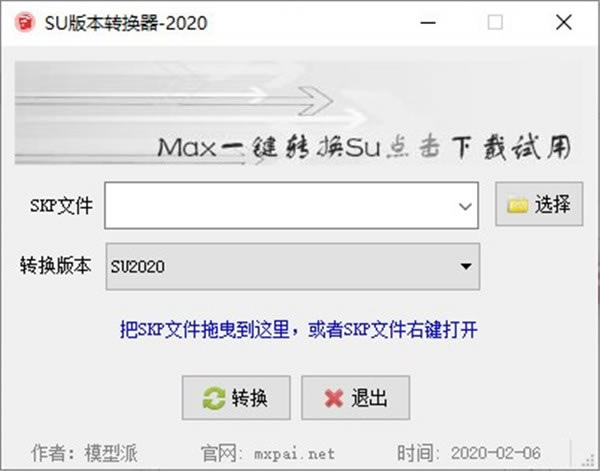Click the 转换 button label

point(249,398)
